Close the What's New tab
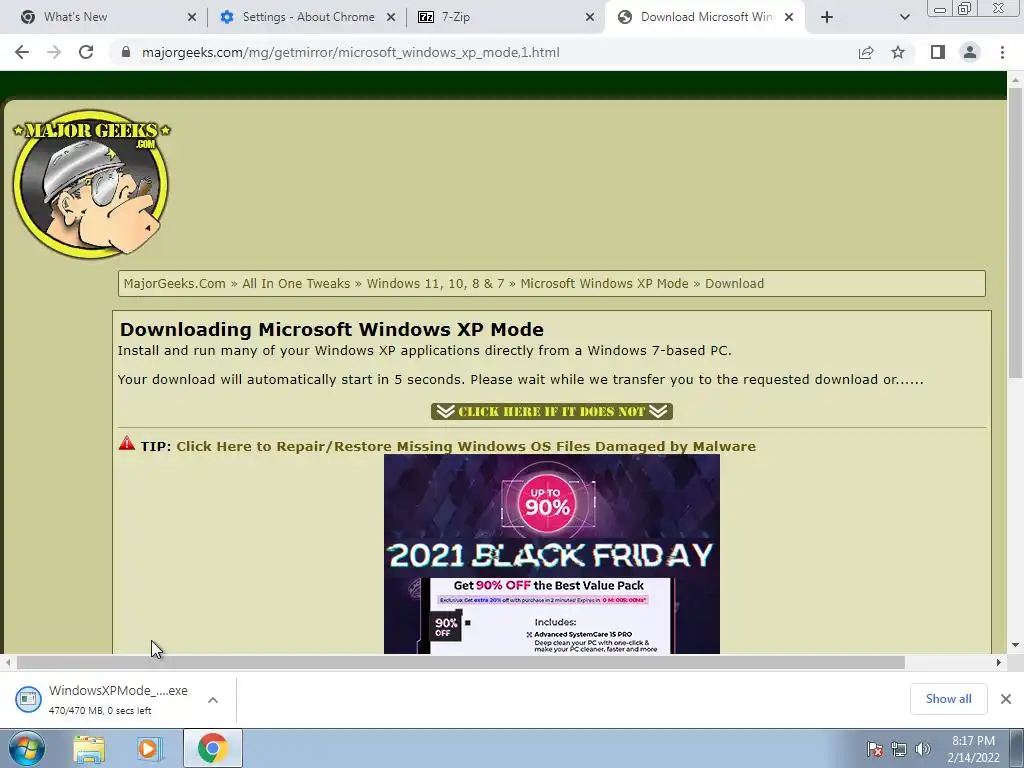 pos(191,17)
